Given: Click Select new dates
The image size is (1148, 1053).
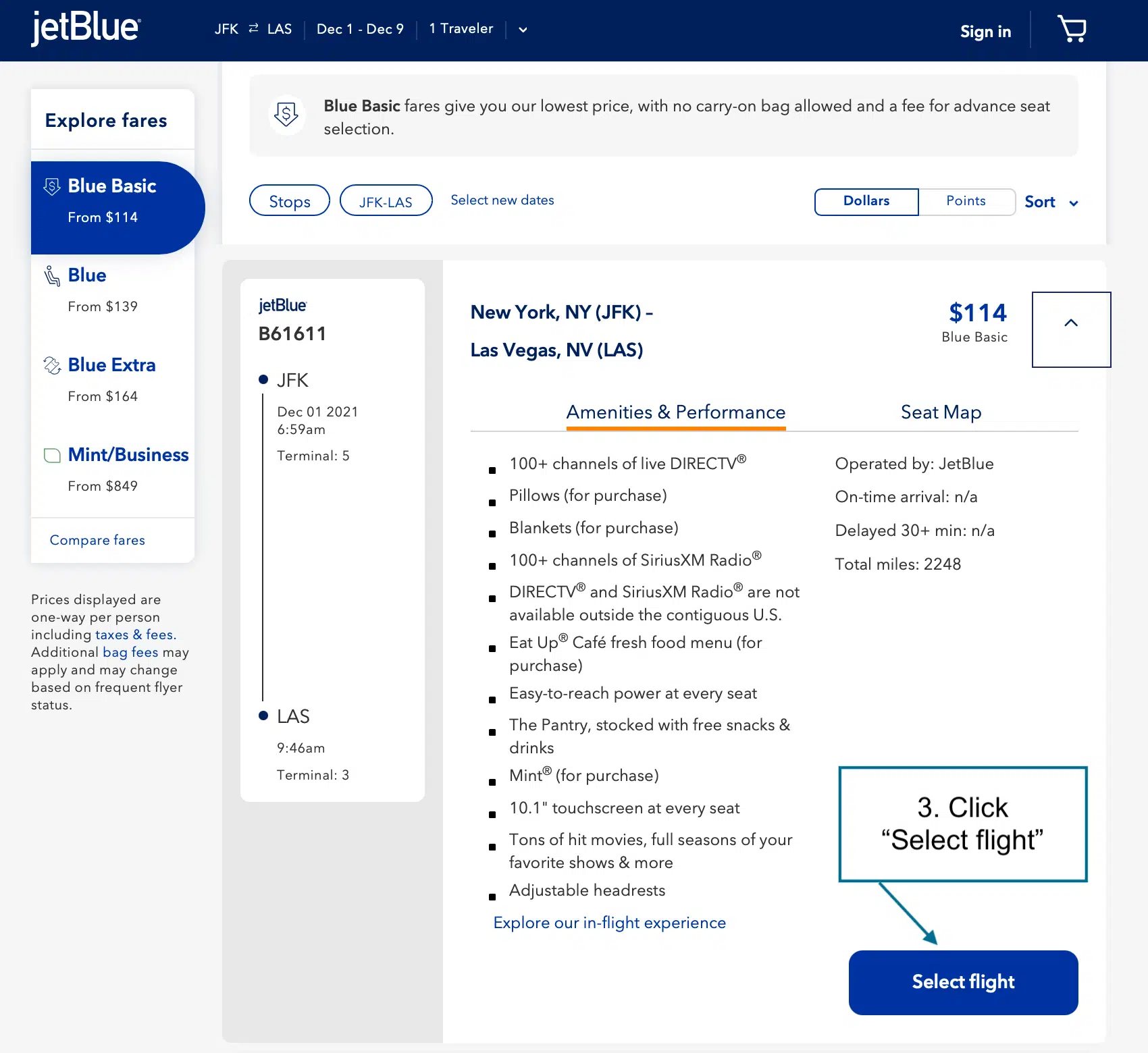Looking at the screenshot, I should [502, 200].
